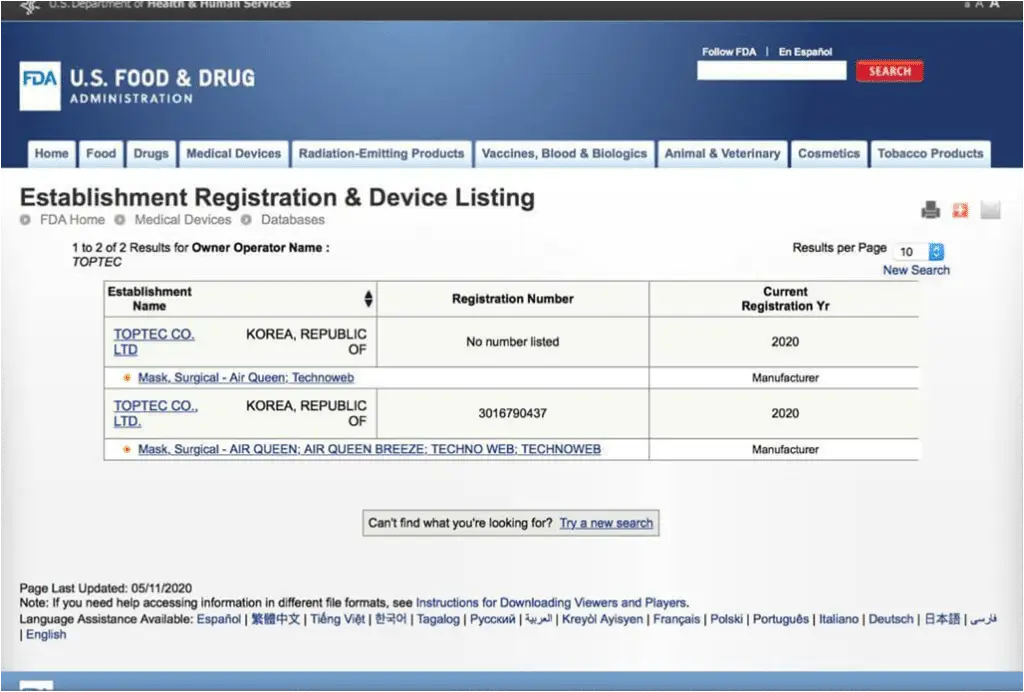The height and width of the screenshot is (692, 1024).
Task: Click Medical Devices breadcrumb
Action: [183, 220]
